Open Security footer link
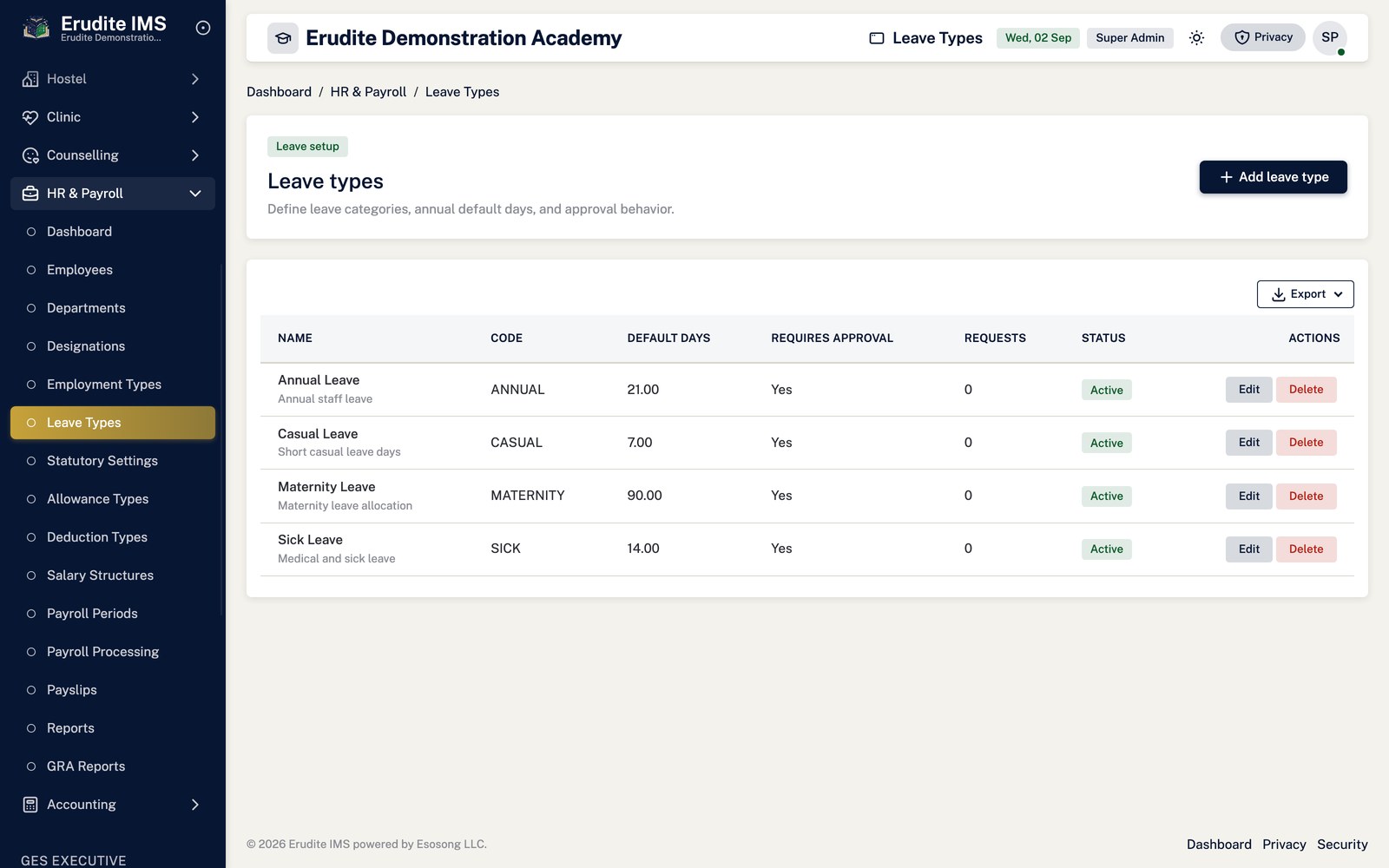The width and height of the screenshot is (1389, 868). 1342,845
